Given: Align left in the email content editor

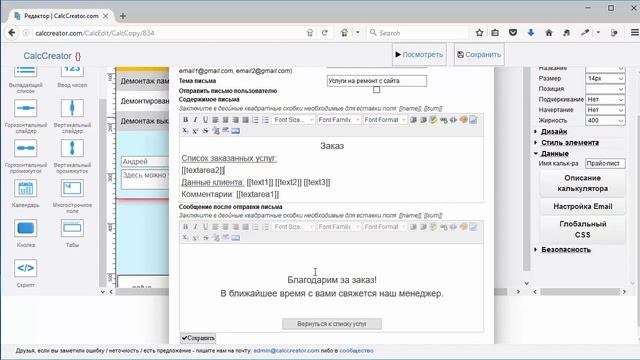Looking at the screenshot, I should click(216, 120).
